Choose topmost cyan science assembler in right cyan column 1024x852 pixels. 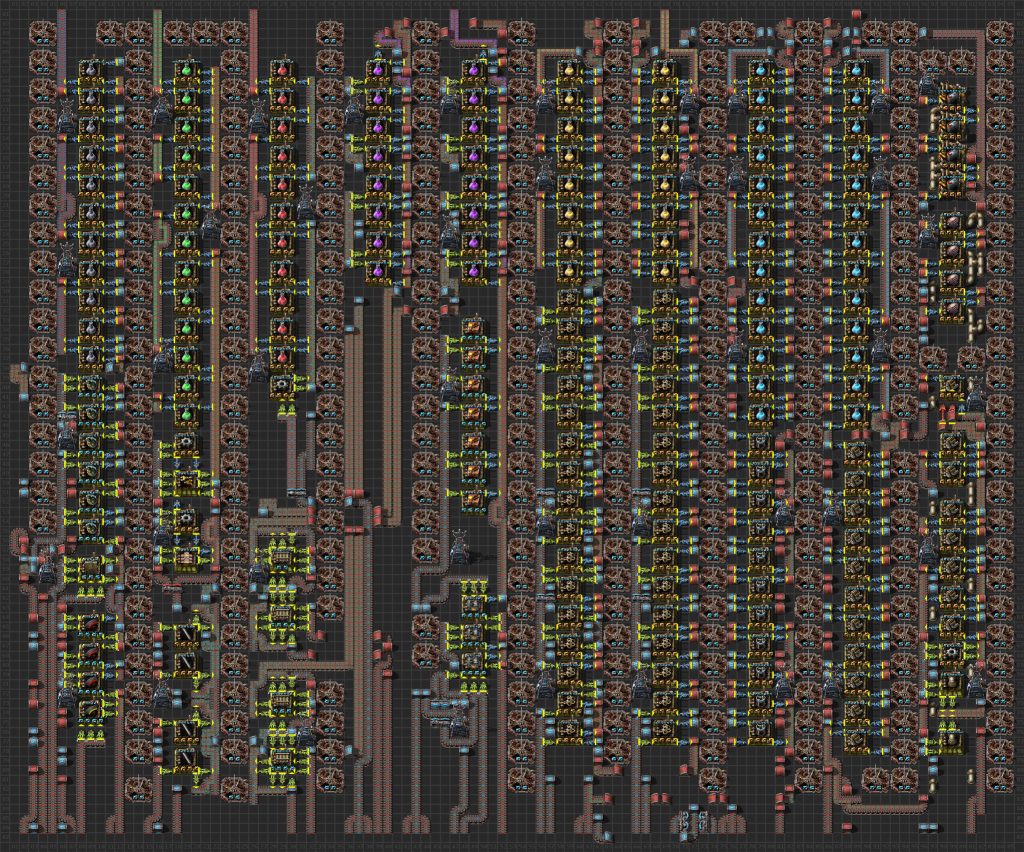pos(856,70)
